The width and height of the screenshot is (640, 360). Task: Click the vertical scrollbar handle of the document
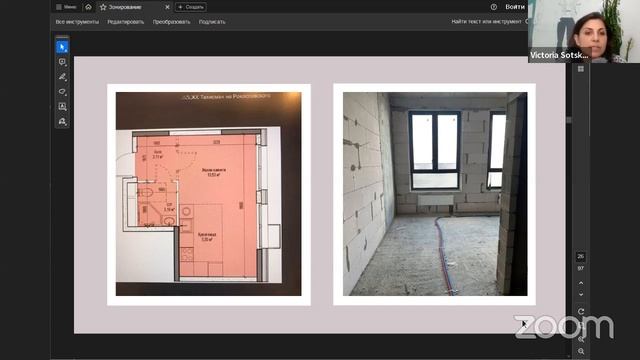tap(569, 120)
